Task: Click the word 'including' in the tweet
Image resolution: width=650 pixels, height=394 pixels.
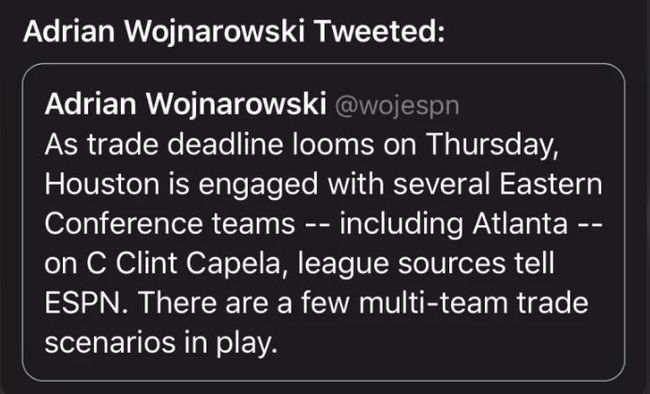Action: 401,225
